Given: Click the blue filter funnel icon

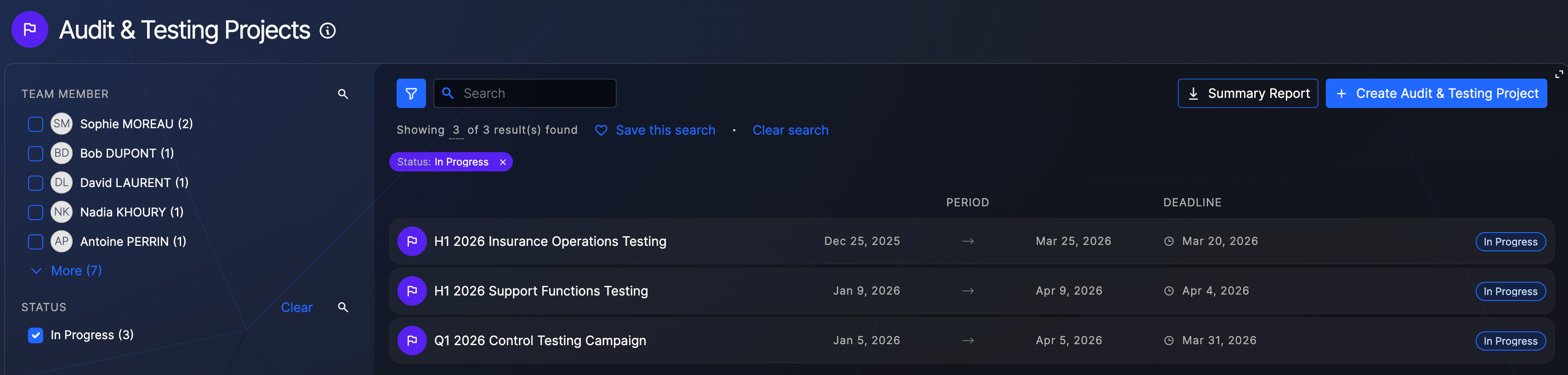Looking at the screenshot, I should pos(411,93).
